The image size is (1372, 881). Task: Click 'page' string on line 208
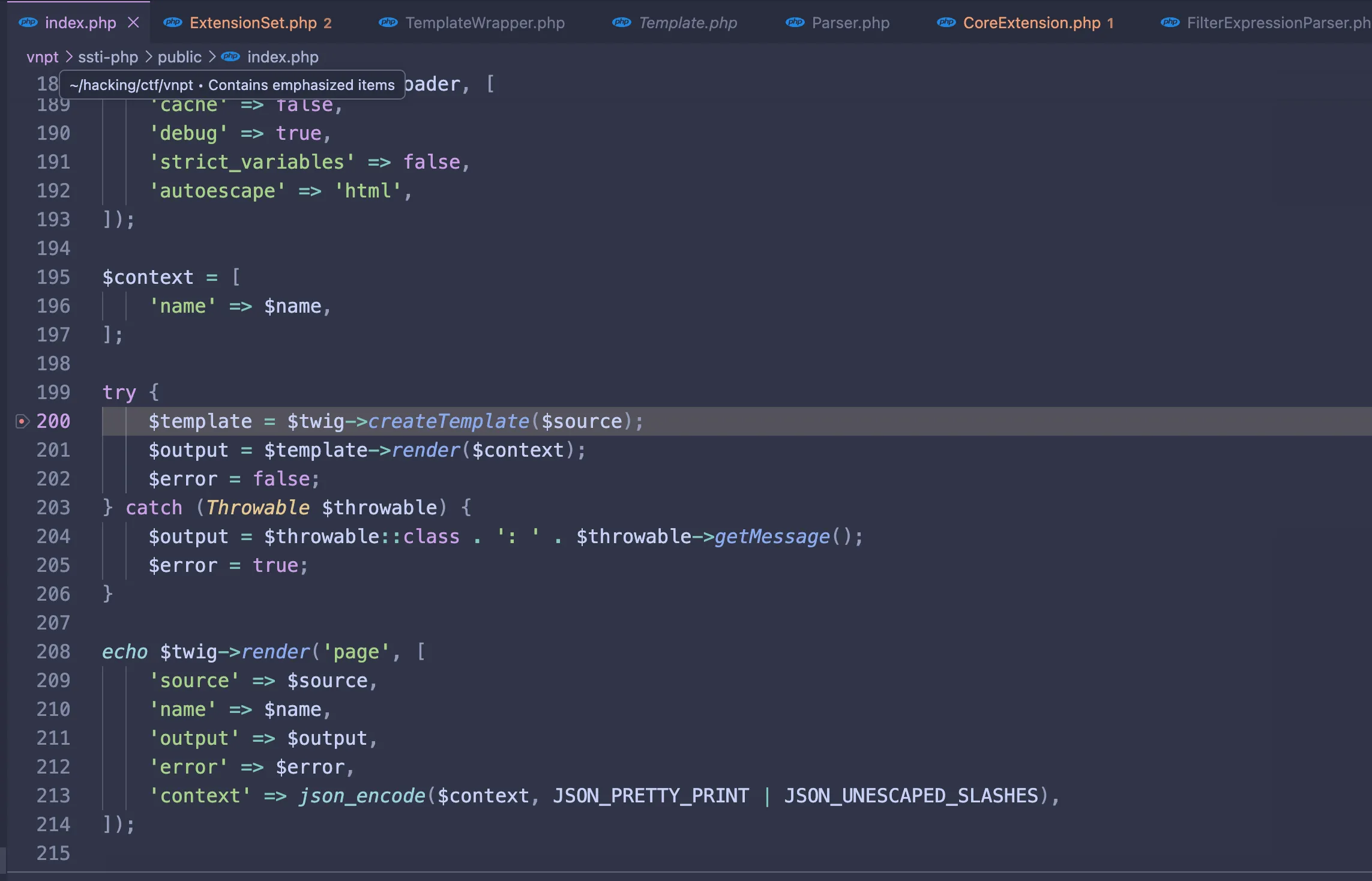point(356,652)
